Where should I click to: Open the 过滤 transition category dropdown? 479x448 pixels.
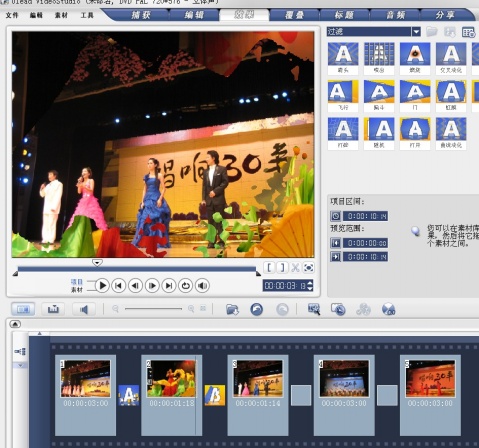(x=416, y=32)
